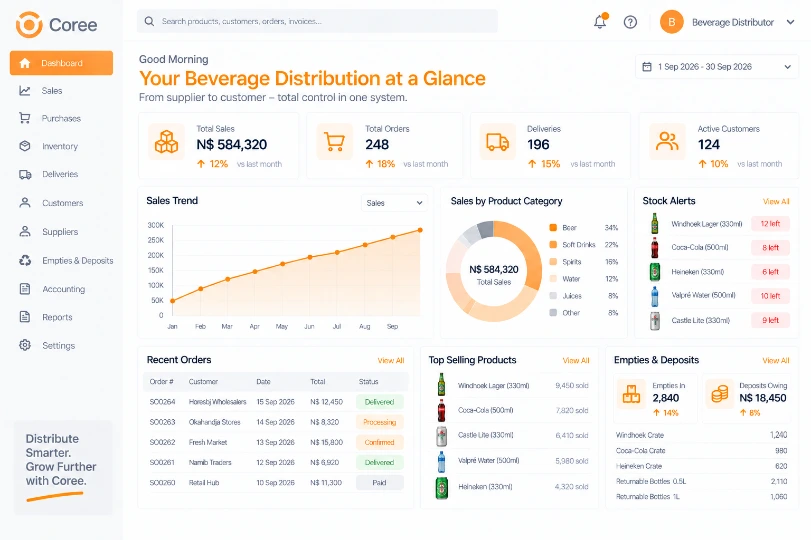The width and height of the screenshot is (811, 540).
Task: Click the calendar icon in date range
Action: 647,67
